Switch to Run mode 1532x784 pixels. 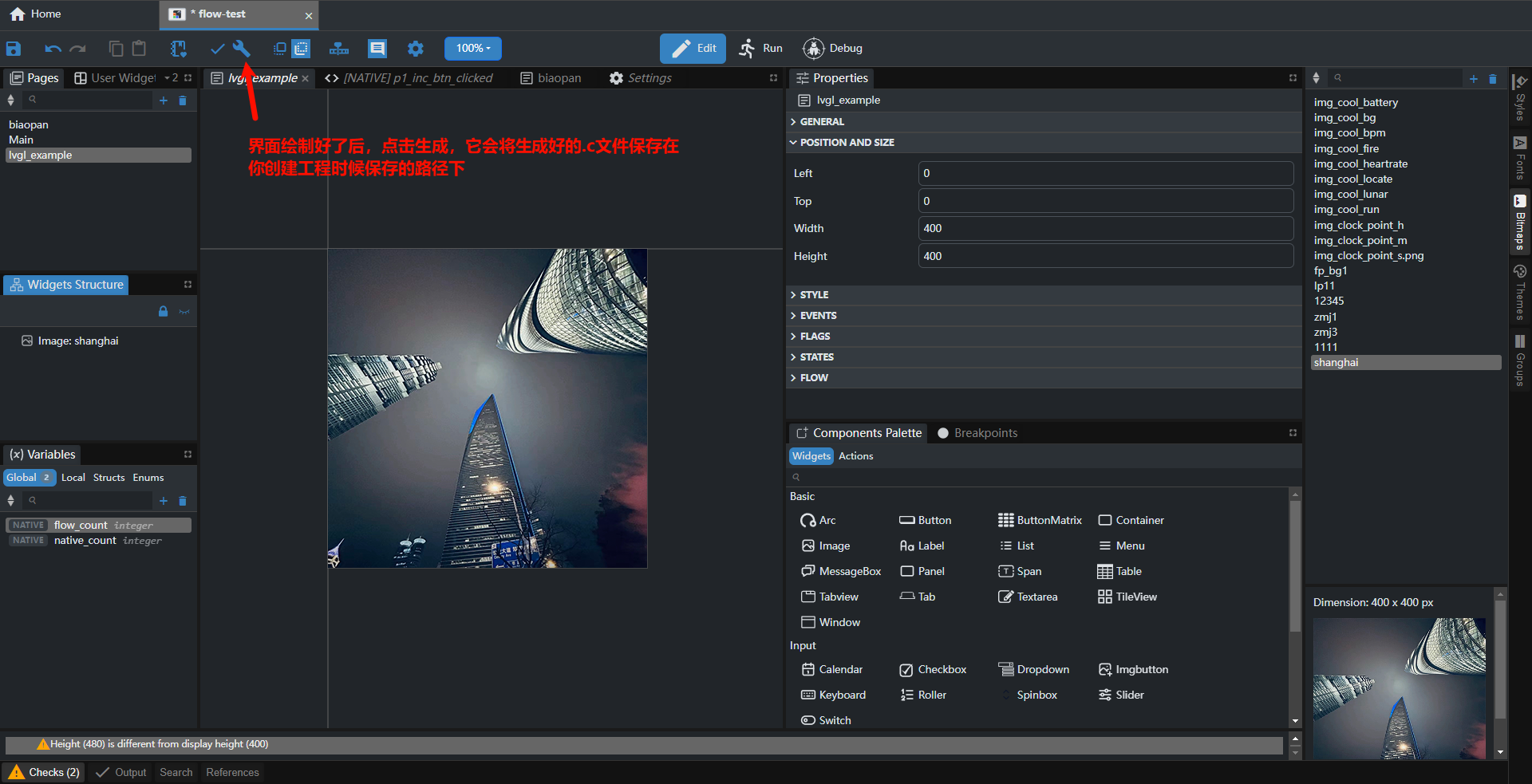(x=760, y=49)
